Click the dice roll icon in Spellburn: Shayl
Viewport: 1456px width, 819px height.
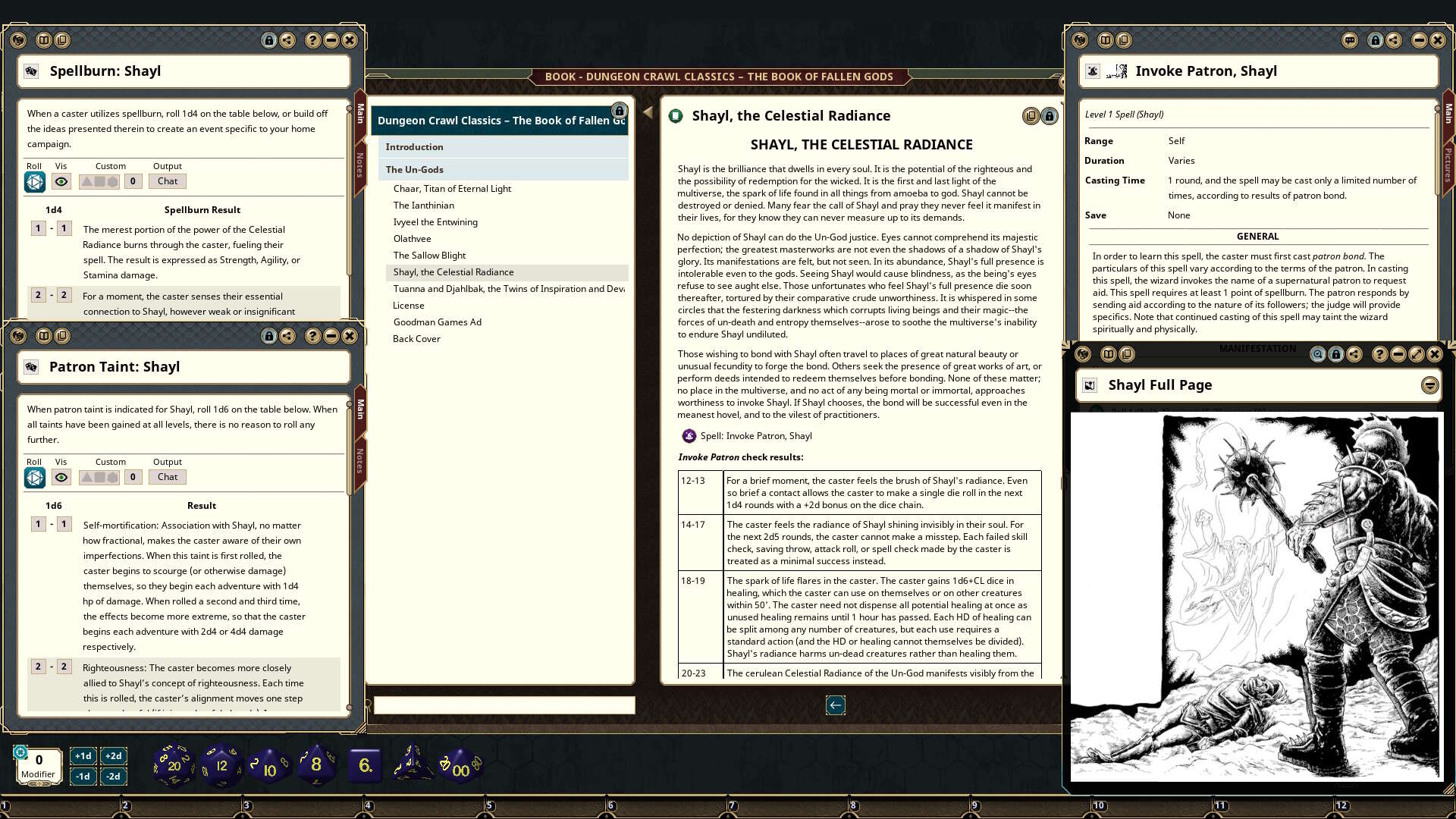click(34, 181)
